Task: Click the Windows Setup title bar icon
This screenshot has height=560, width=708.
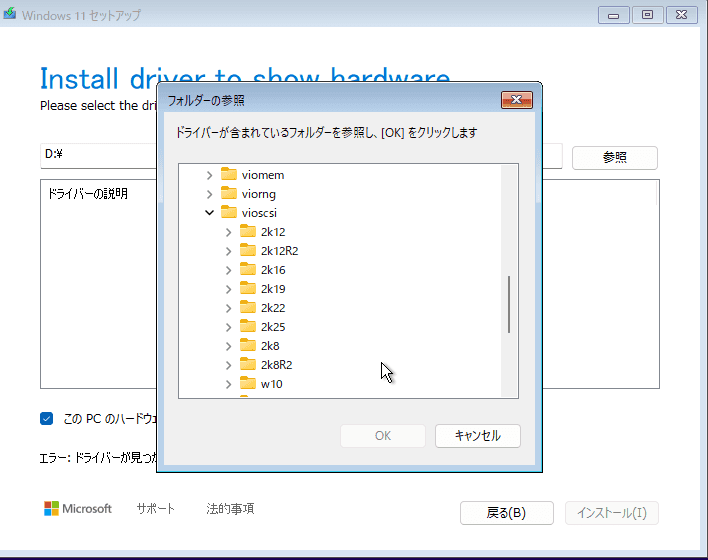Action: tap(10, 14)
